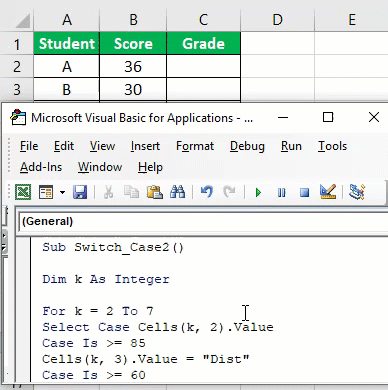The width and height of the screenshot is (388, 390).
Task: Select cell with score 36
Action: (x=133, y=66)
